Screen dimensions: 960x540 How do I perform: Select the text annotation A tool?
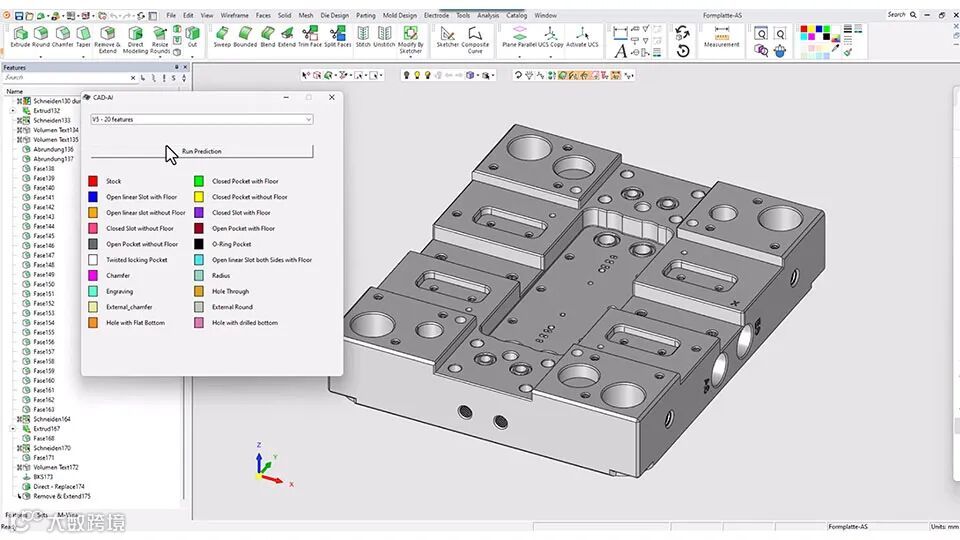[x=620, y=51]
